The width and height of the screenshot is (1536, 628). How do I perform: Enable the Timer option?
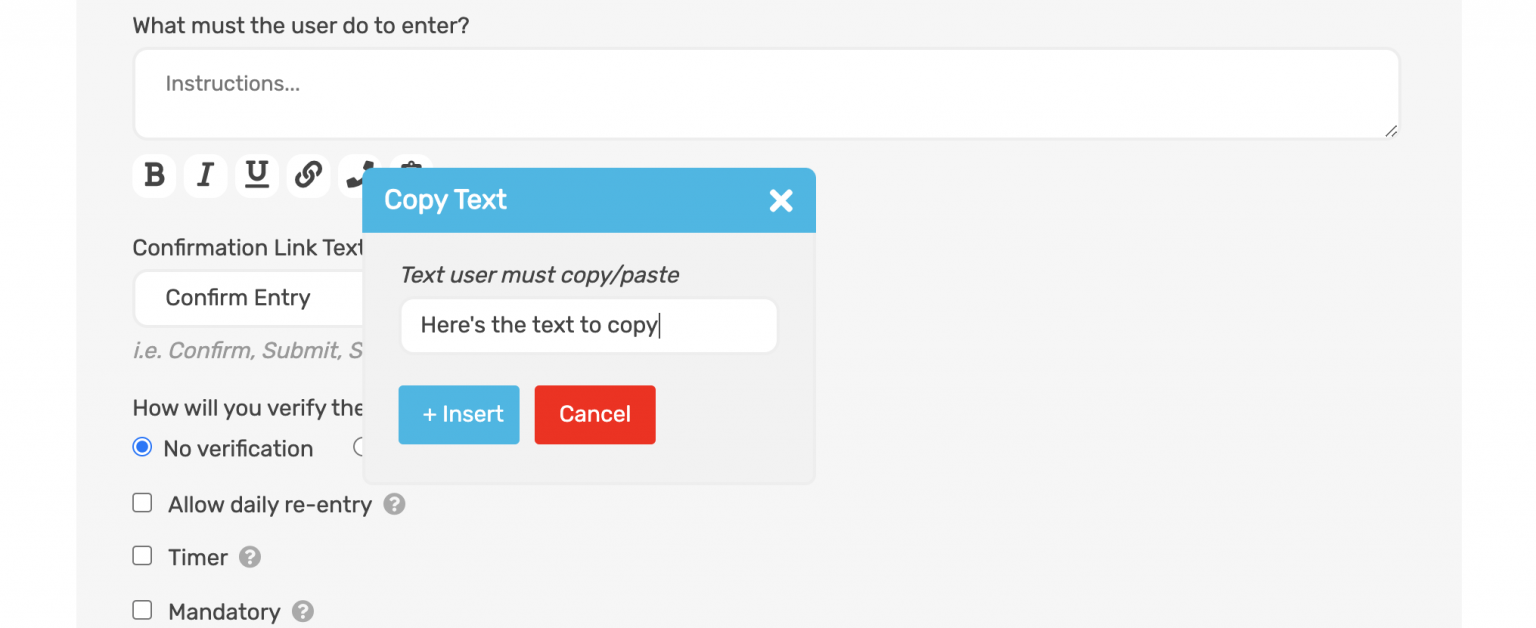point(142,557)
